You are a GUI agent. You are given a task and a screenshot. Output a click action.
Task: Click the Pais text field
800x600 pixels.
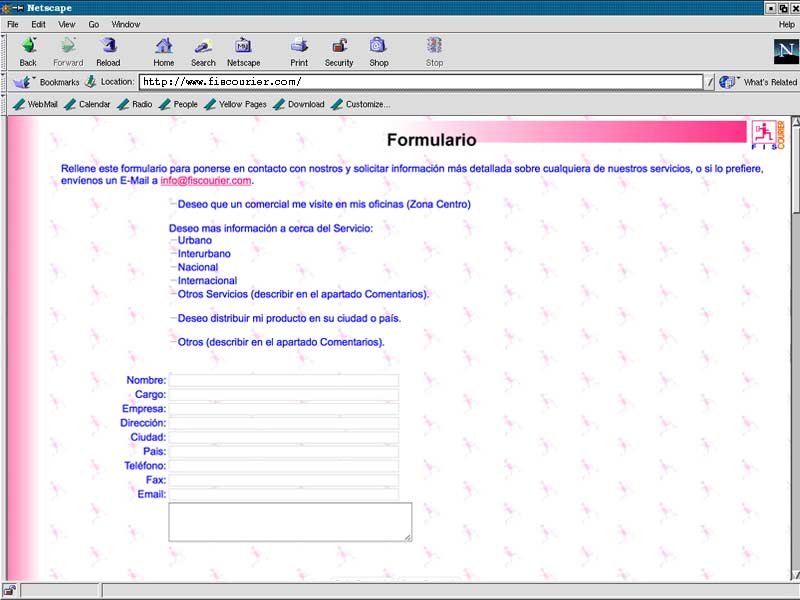click(x=284, y=452)
